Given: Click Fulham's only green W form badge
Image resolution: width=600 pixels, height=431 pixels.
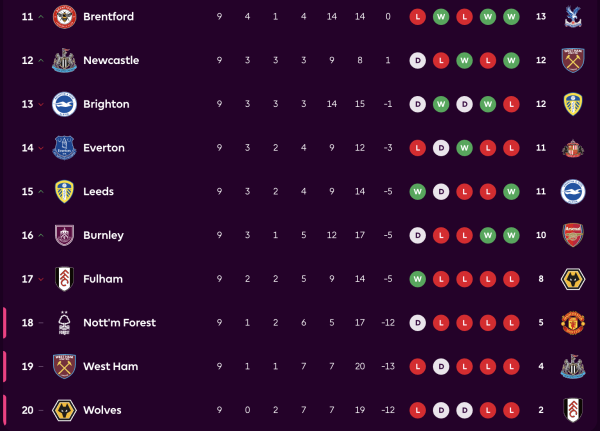Looking at the screenshot, I should pyautogui.click(x=418, y=279).
